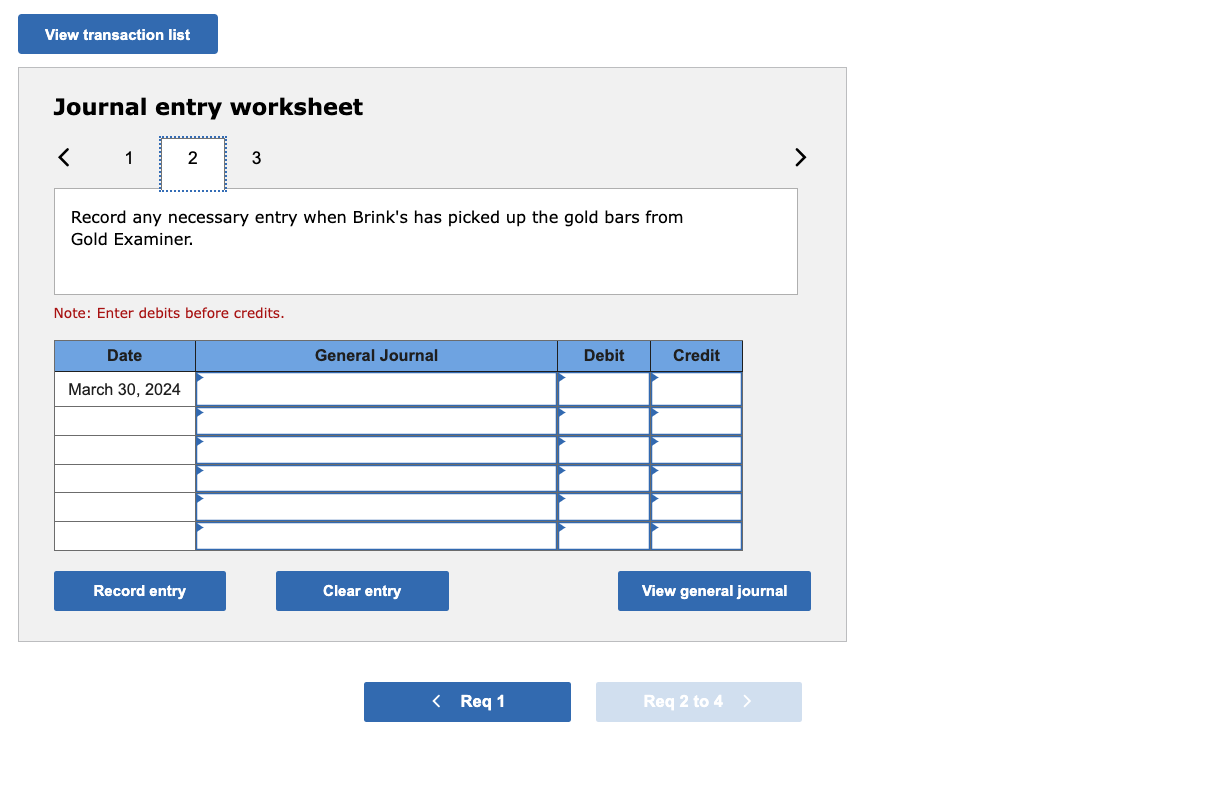
Task: Open the account dropdown in the last journal row
Action: (376, 534)
